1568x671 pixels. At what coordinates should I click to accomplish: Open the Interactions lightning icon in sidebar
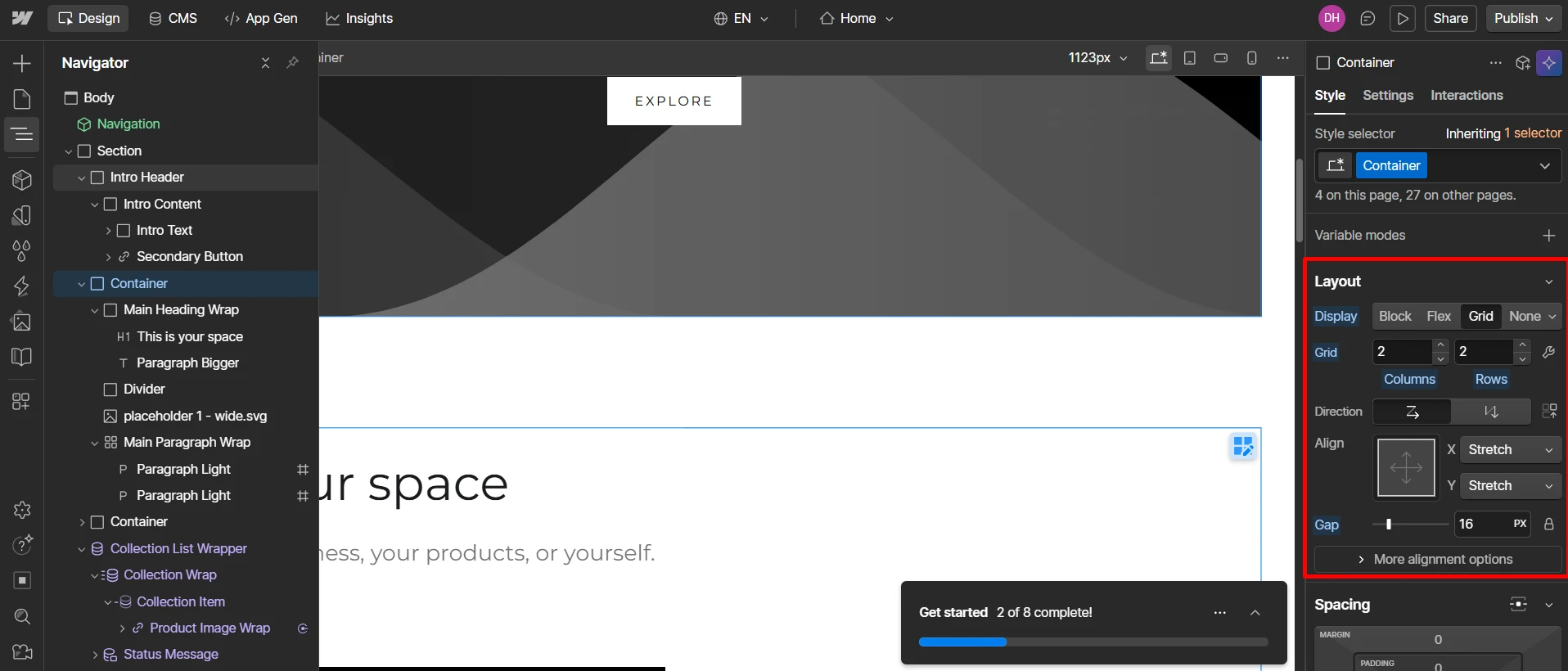click(x=22, y=286)
